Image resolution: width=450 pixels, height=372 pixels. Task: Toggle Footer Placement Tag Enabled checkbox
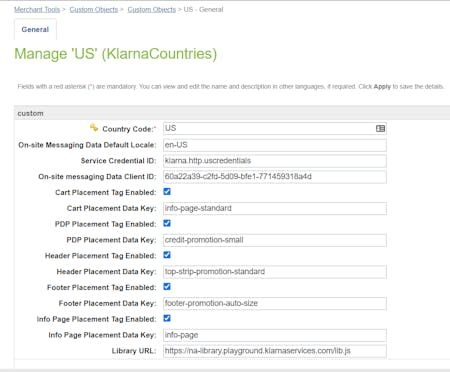(167, 287)
